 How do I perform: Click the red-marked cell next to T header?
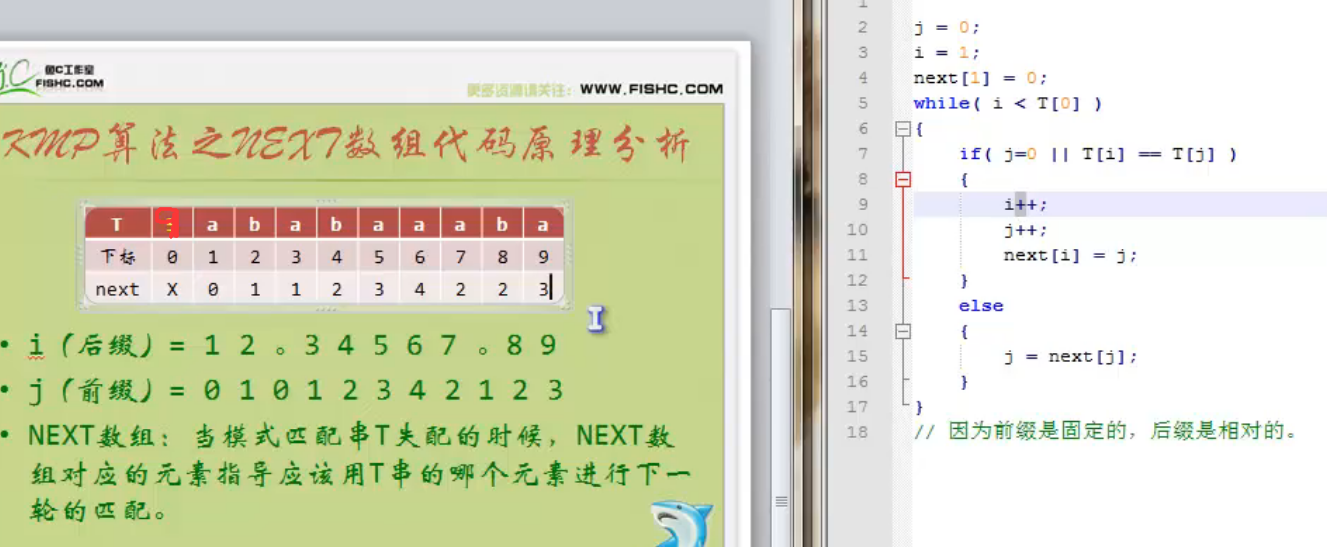click(x=171, y=225)
